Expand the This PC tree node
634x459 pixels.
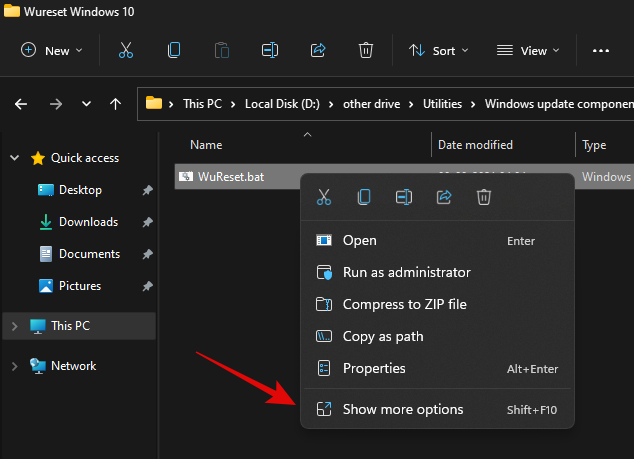coord(14,326)
